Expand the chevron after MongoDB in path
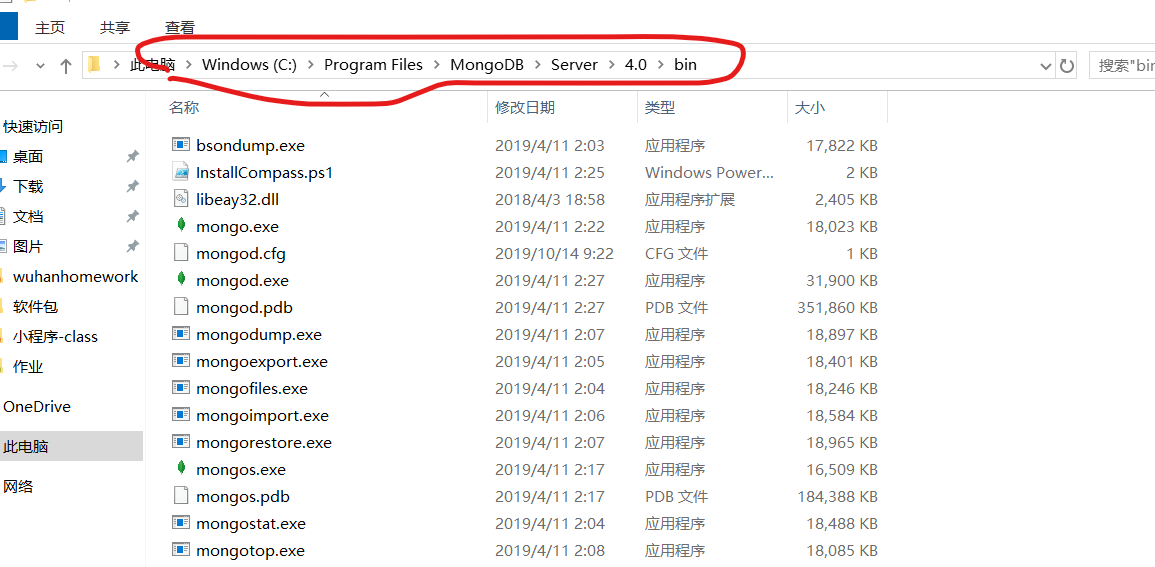 click(538, 65)
